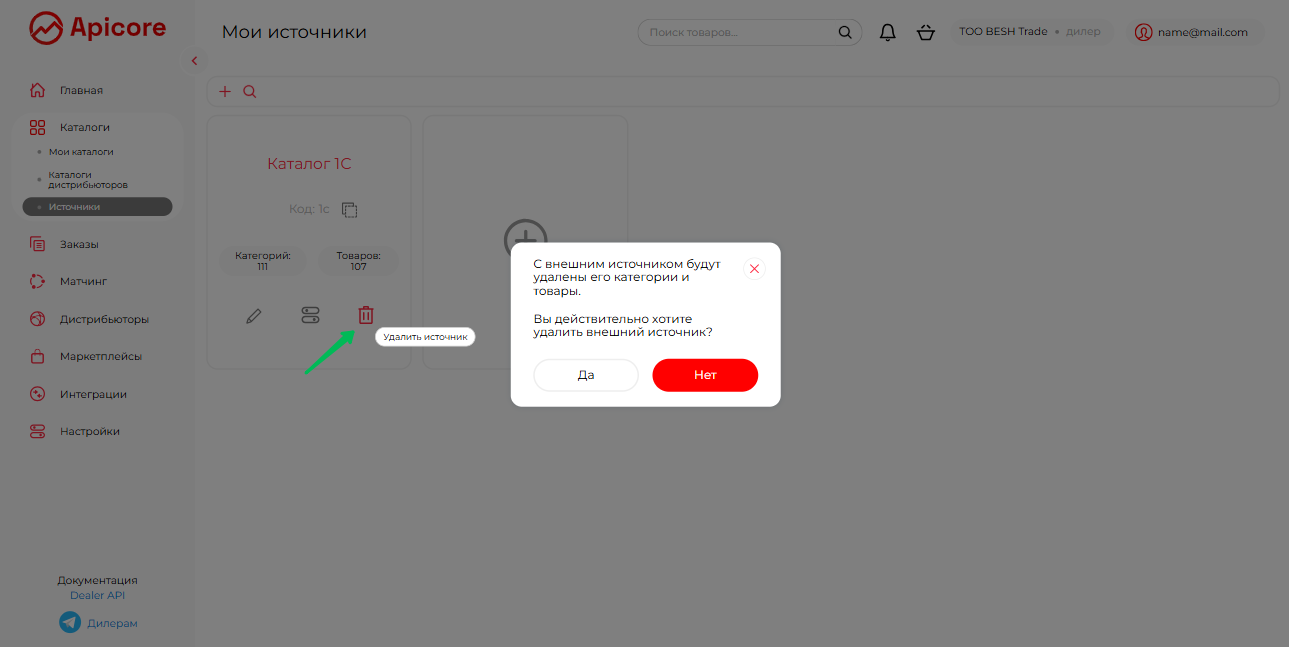The width and height of the screenshot is (1289, 647).
Task: Expand the Каталоги menu section
Action: pos(84,127)
